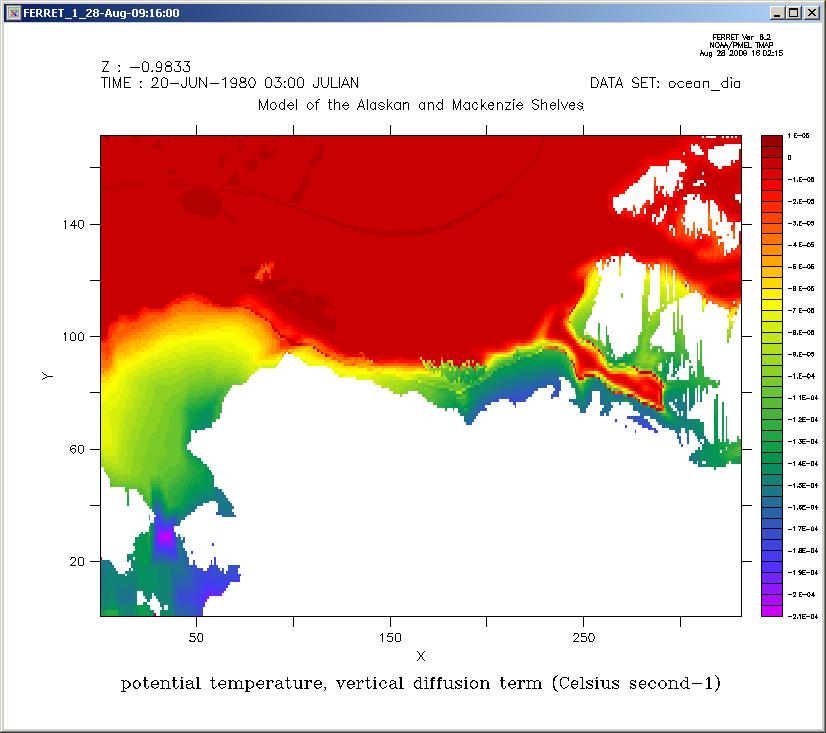Click the magenta -2.1E-04 colorbar swatch
This screenshot has width=826, height=733.
(x=772, y=610)
